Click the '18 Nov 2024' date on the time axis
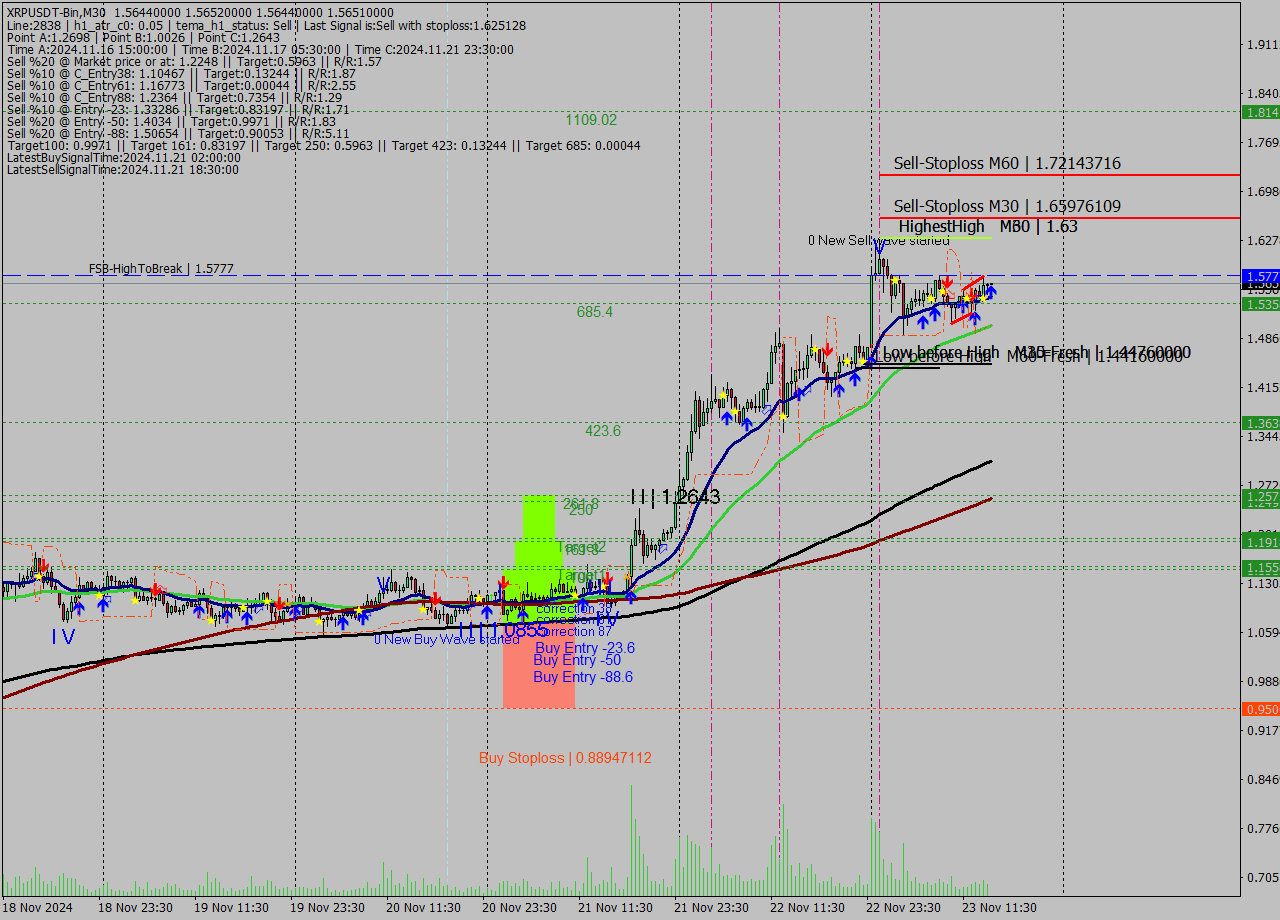The image size is (1280, 920). (x=37, y=908)
